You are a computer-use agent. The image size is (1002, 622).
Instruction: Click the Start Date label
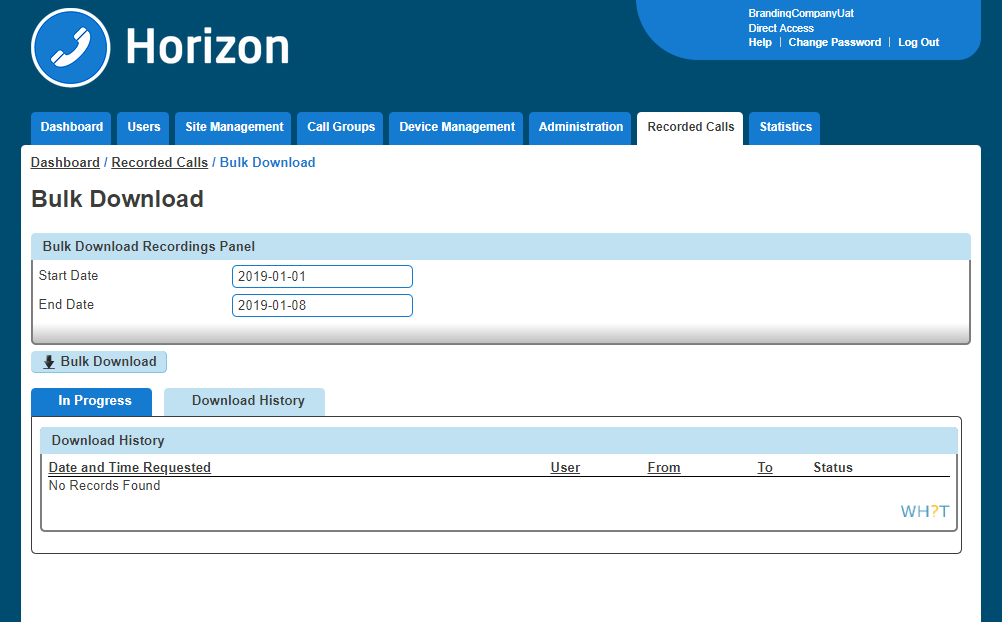click(68, 276)
